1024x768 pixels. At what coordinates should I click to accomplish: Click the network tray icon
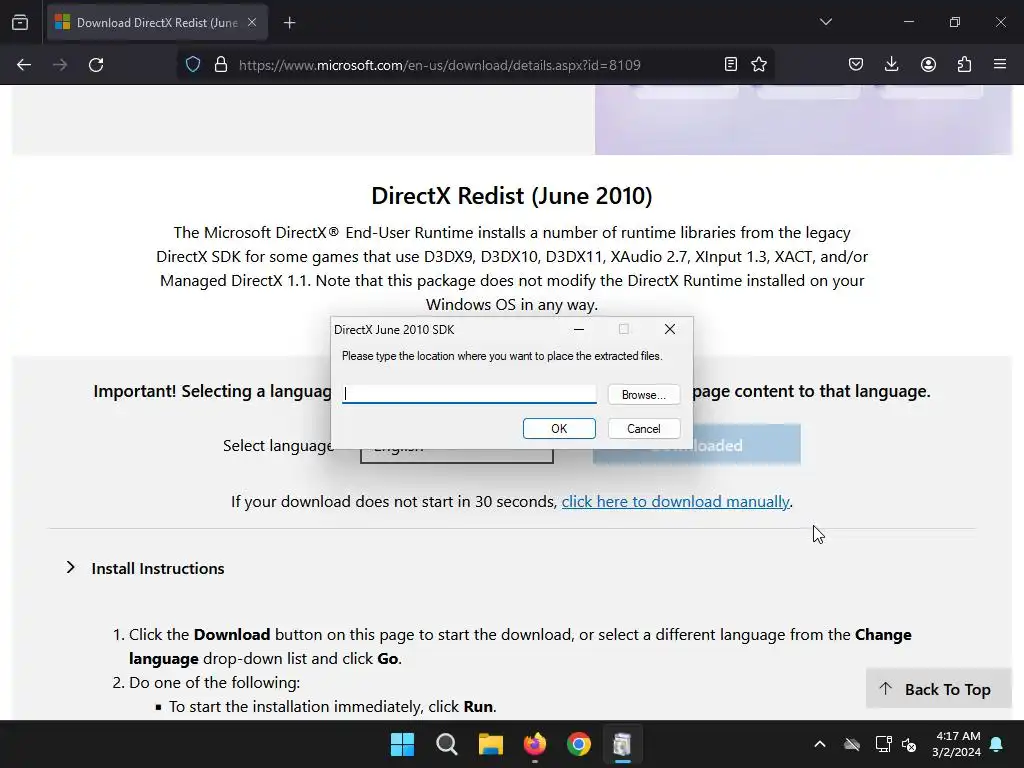[x=883, y=744]
